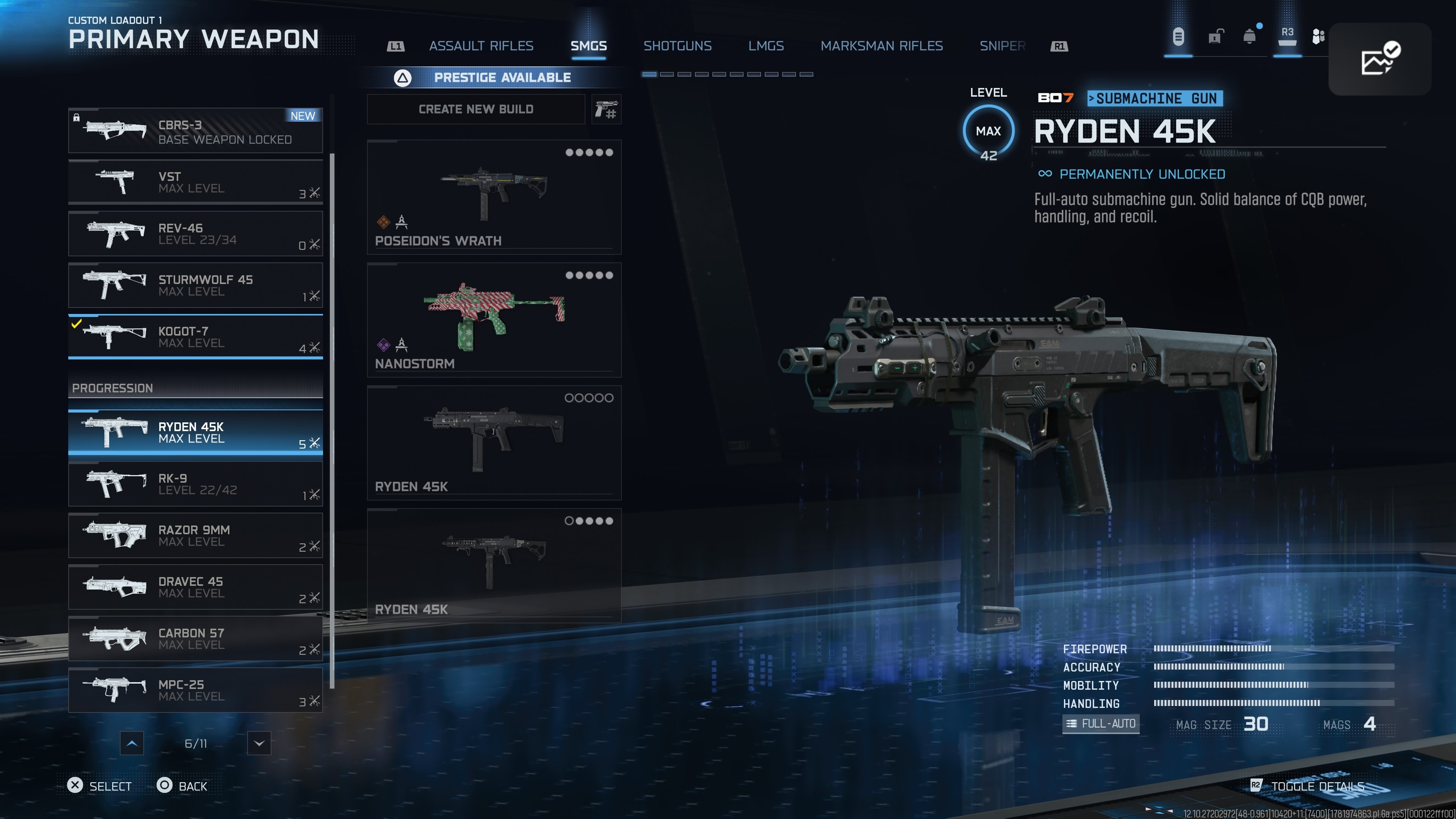
Task: Click the blueprint compass icon on Nanostorm
Action: 401,344
